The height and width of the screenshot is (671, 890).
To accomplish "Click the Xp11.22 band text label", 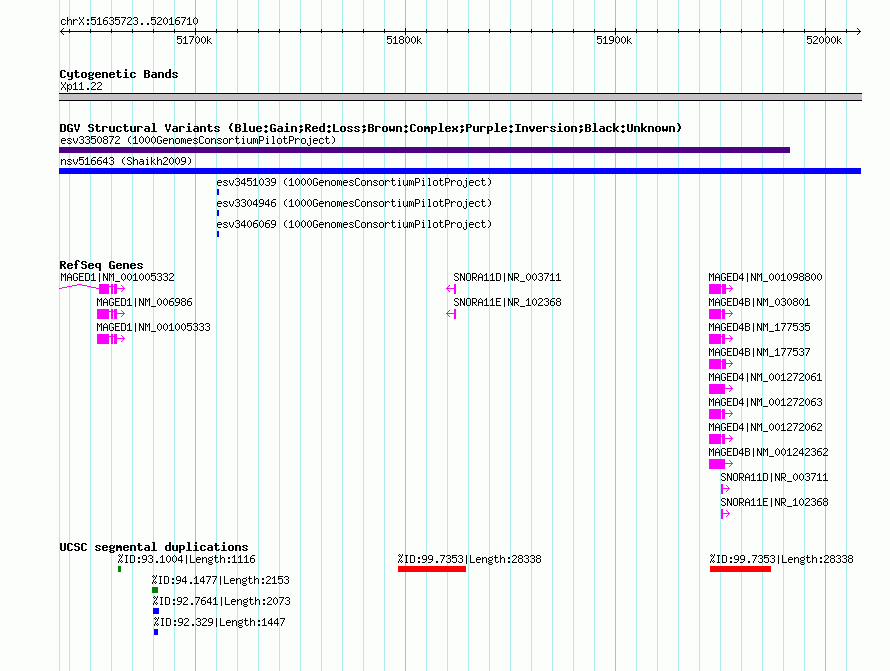I will coord(81,86).
